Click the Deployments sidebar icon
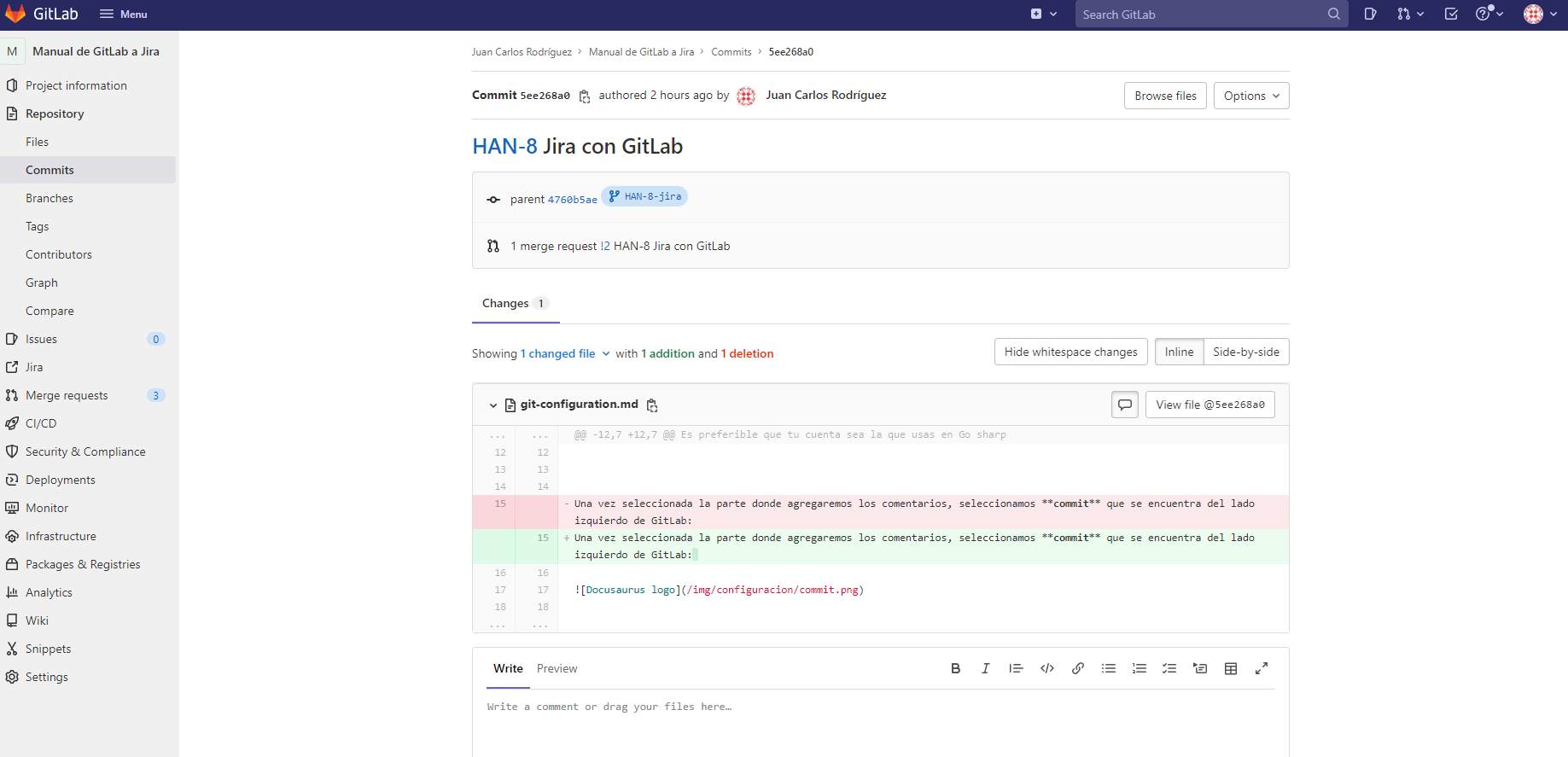 point(12,480)
